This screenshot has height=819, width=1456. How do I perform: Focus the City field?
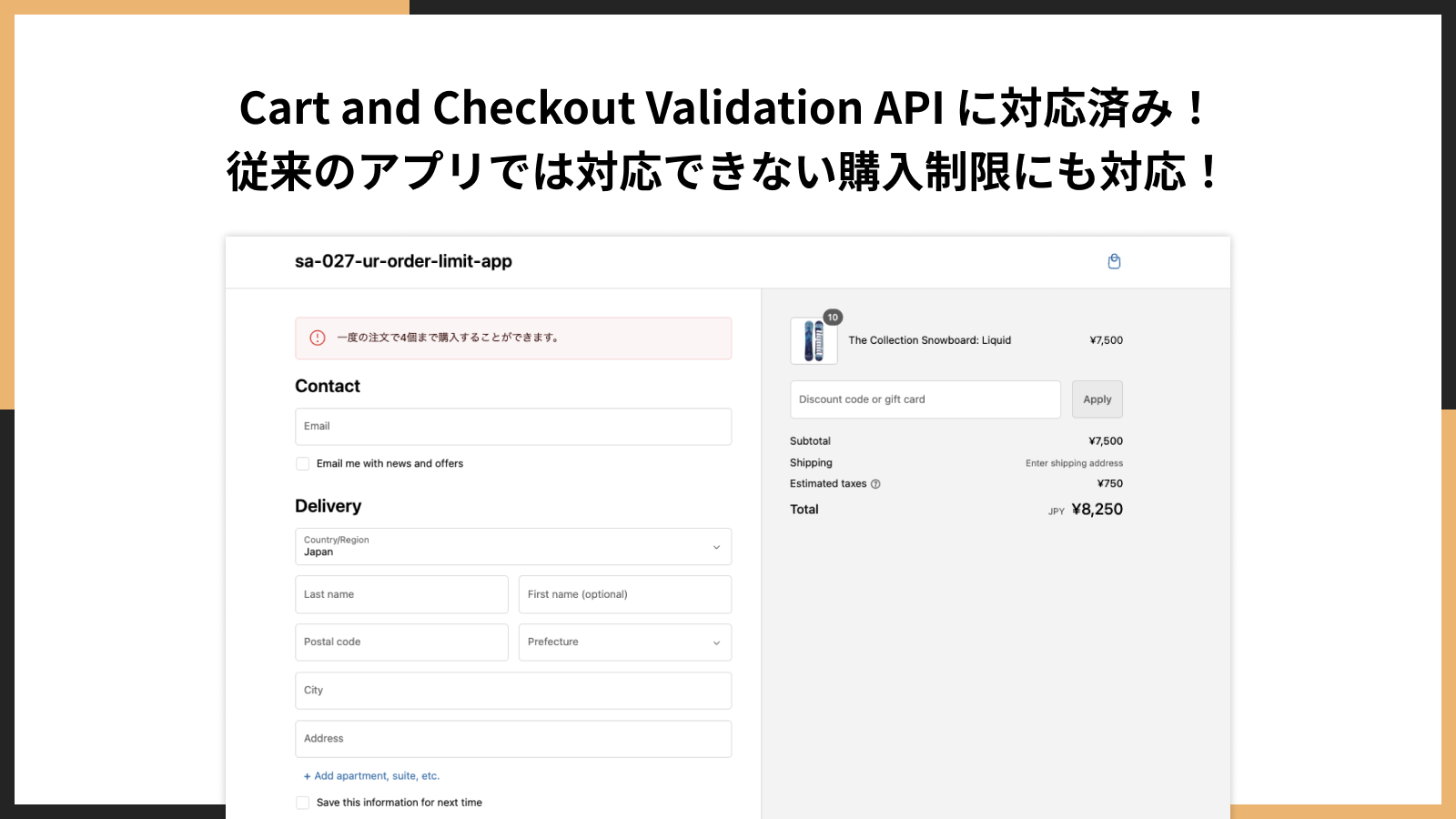pos(513,691)
